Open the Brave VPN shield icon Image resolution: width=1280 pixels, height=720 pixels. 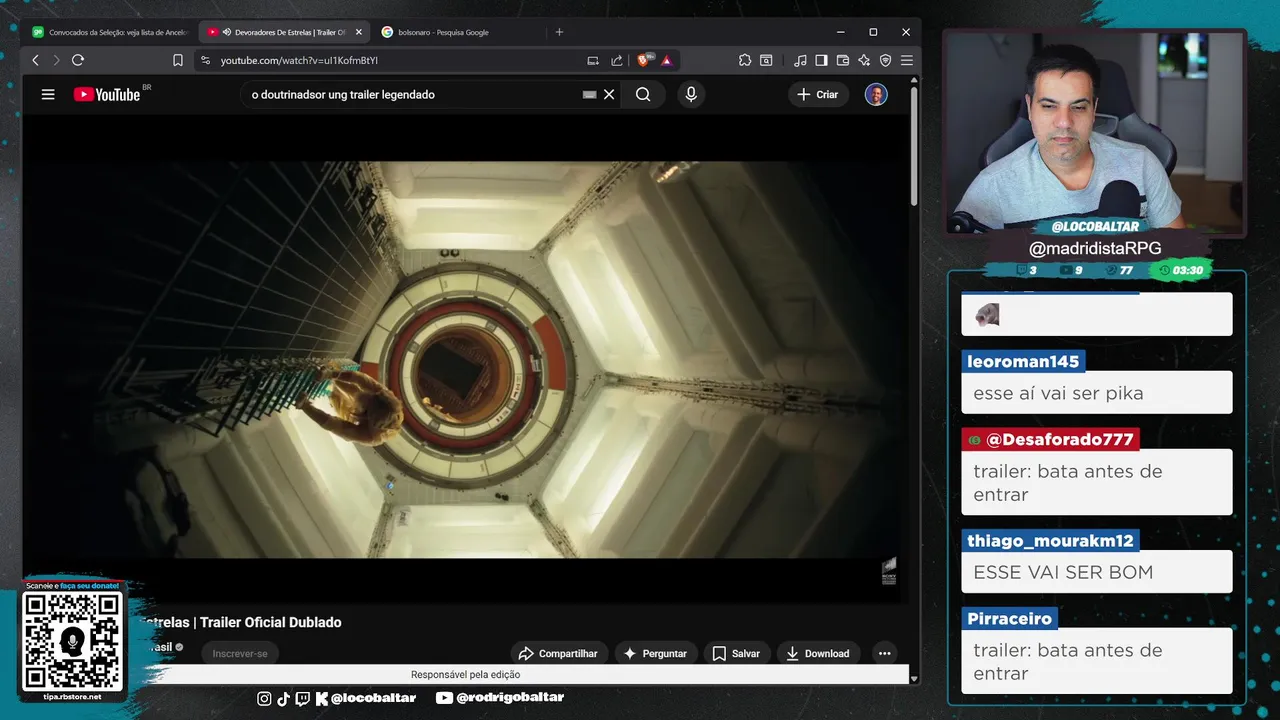tap(885, 60)
